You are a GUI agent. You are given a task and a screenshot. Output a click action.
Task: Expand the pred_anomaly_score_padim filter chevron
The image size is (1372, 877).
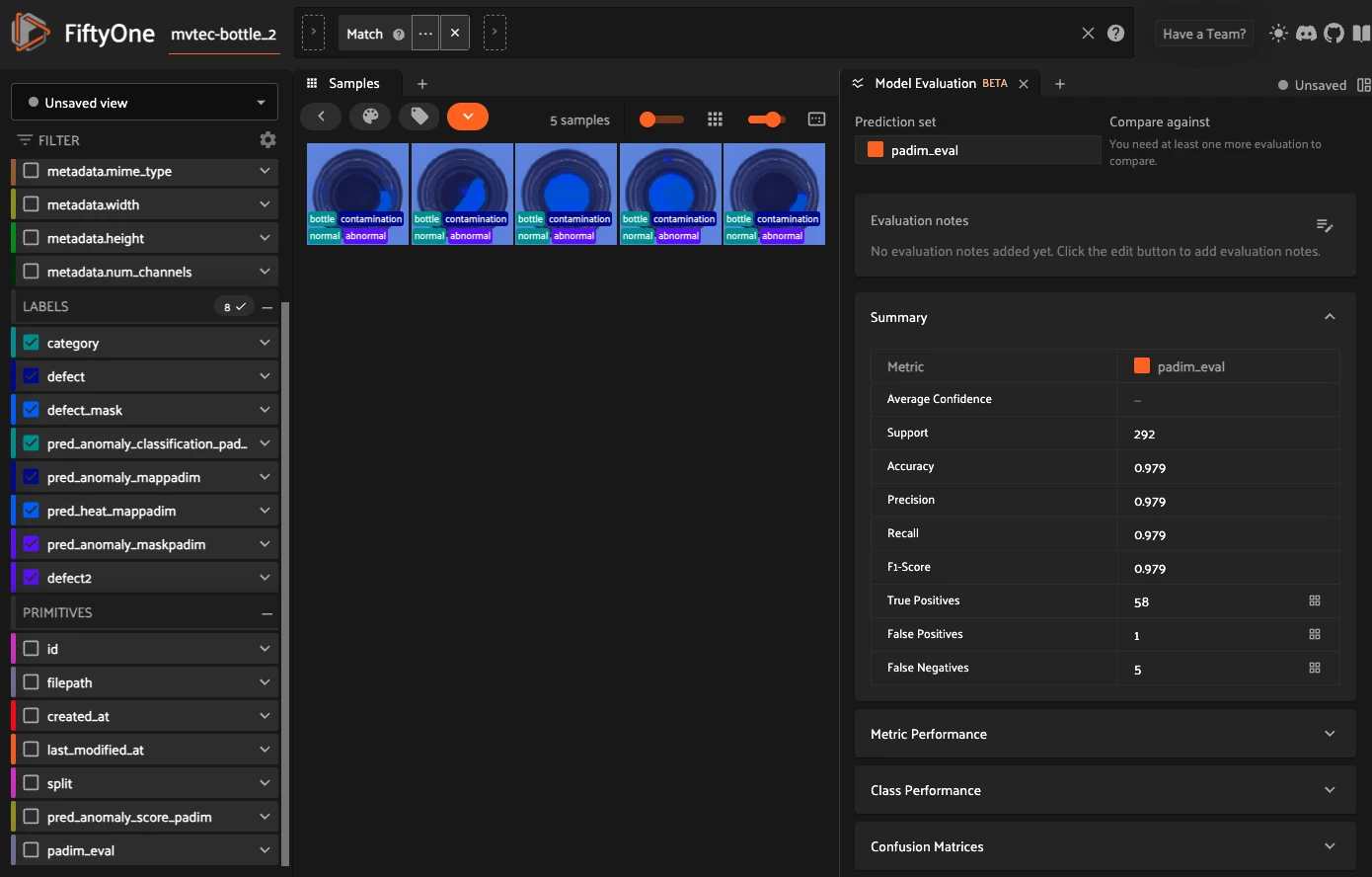click(x=265, y=817)
